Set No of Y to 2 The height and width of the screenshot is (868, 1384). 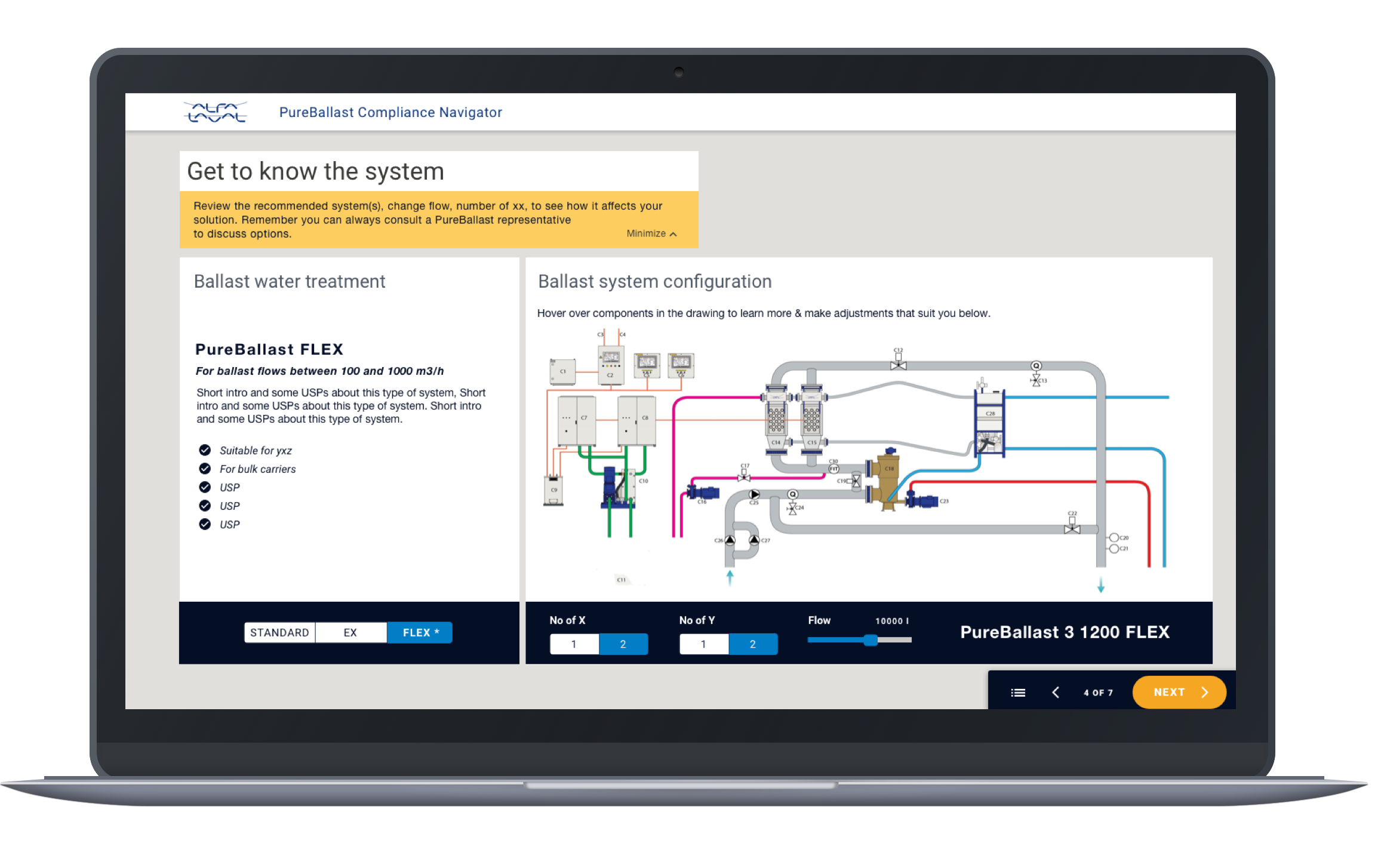coord(753,645)
